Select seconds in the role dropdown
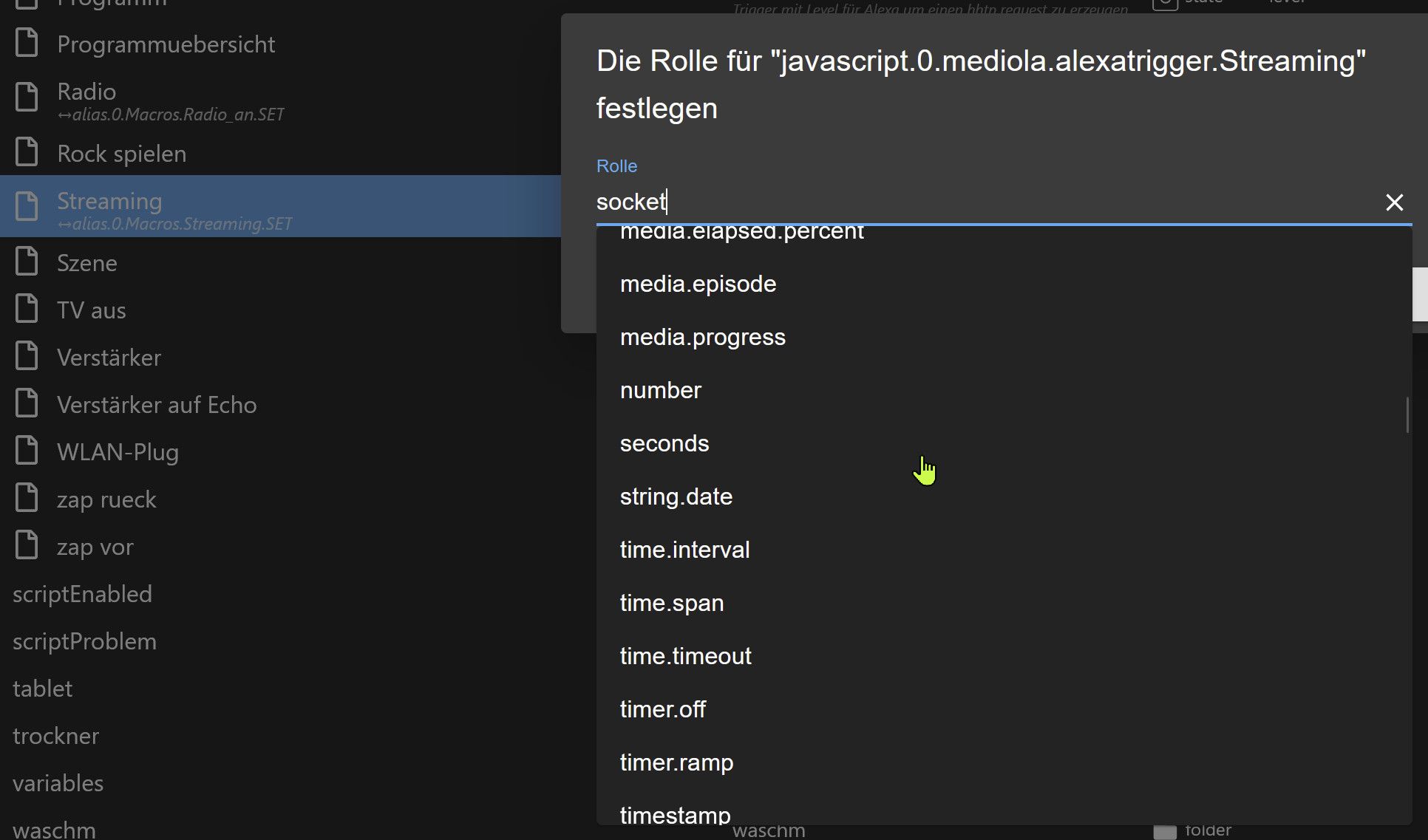 point(664,444)
